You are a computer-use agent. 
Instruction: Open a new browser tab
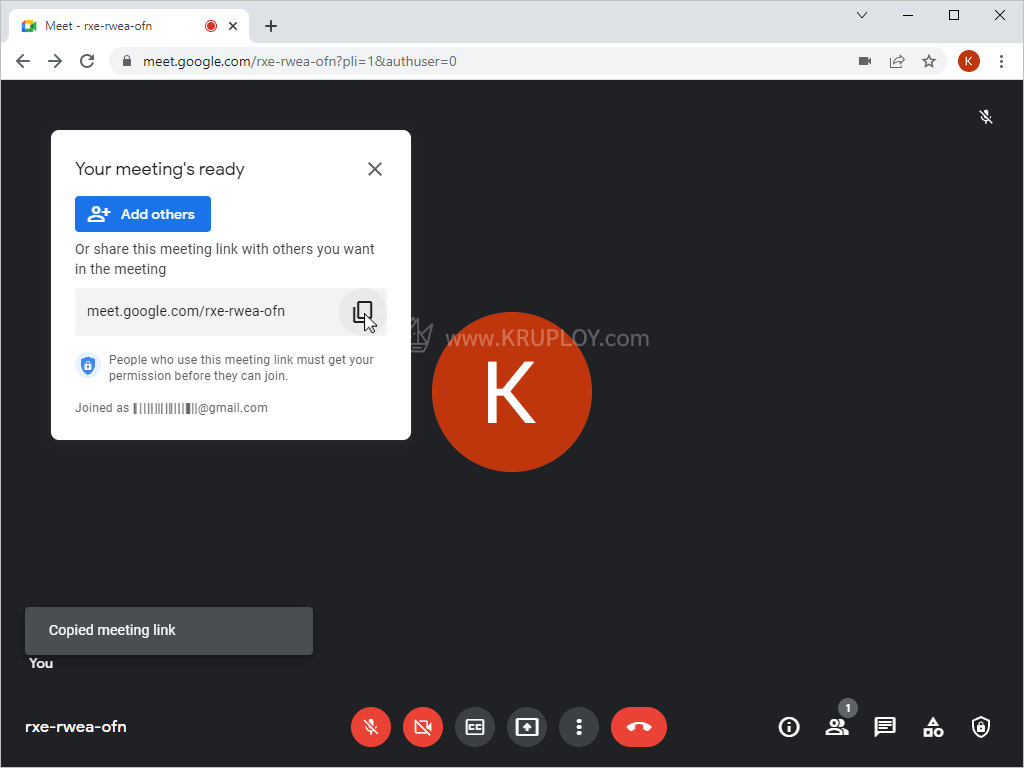click(271, 26)
